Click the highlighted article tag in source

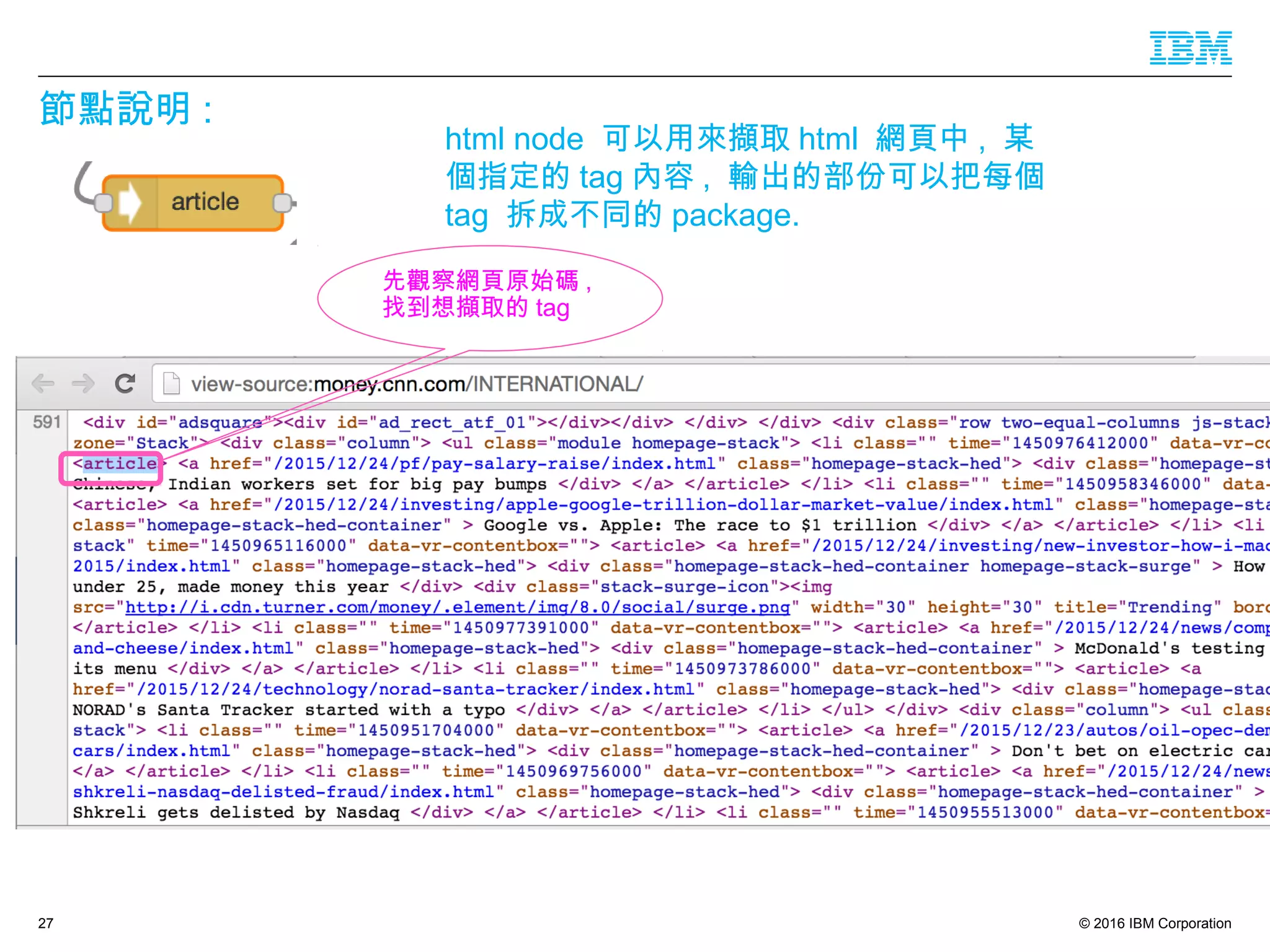coord(120,464)
